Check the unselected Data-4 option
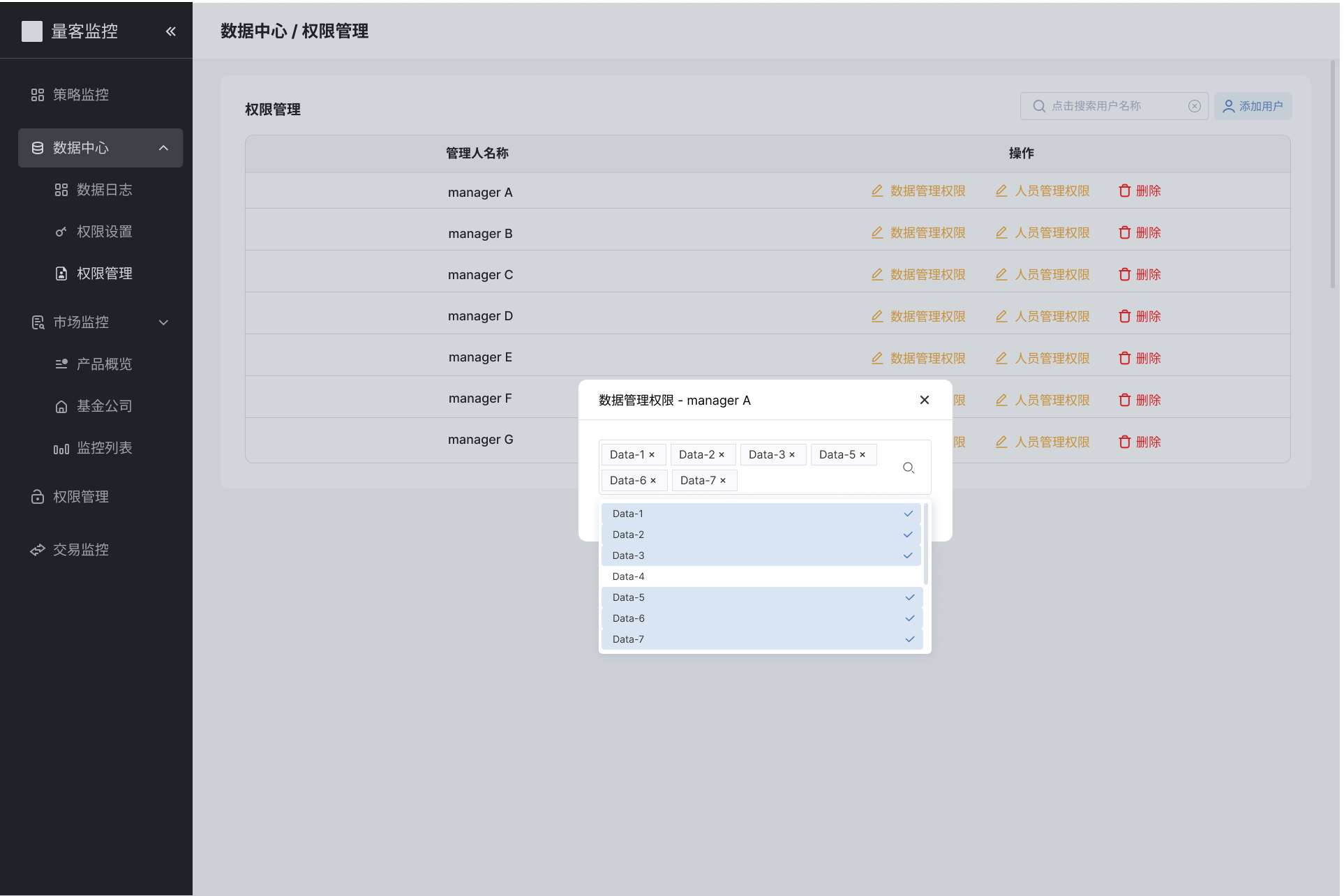 (761, 576)
